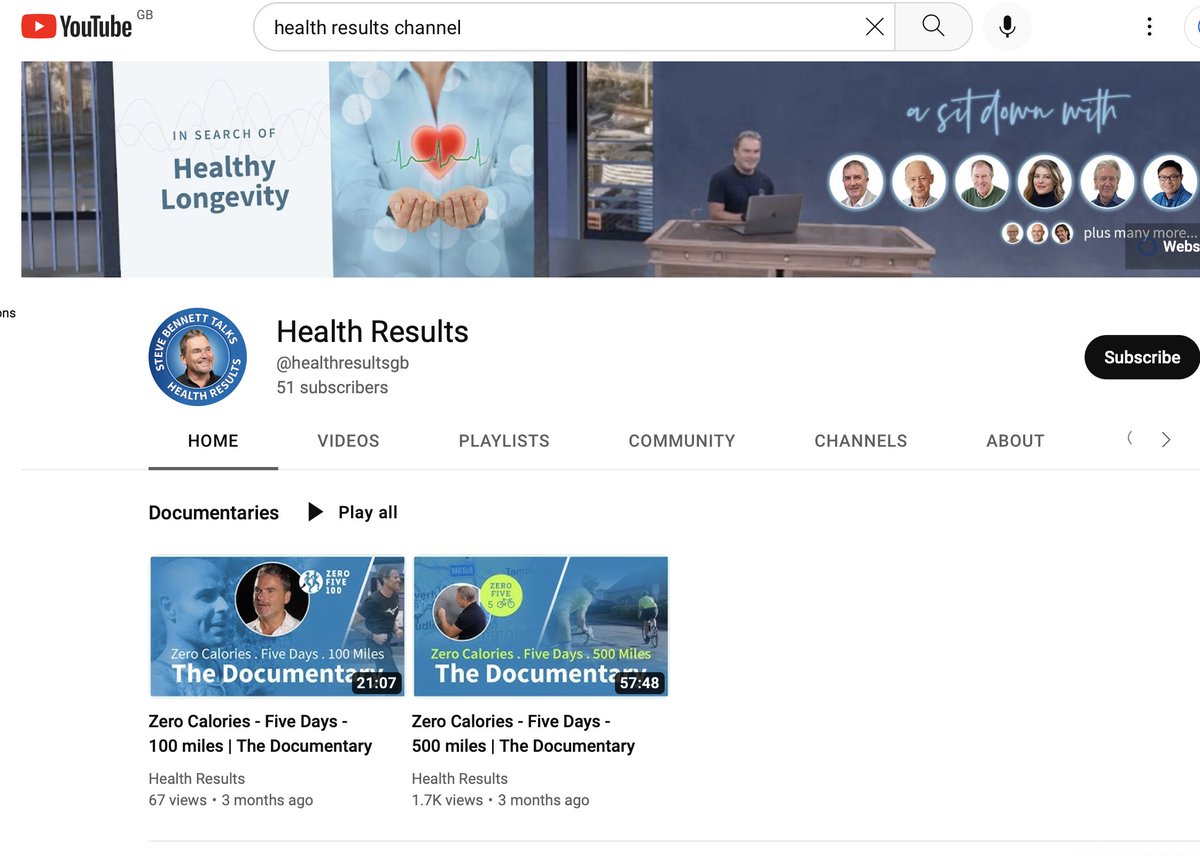The width and height of the screenshot is (1200, 856).
Task: Open the ABOUT tab
Action: pos(1015,441)
